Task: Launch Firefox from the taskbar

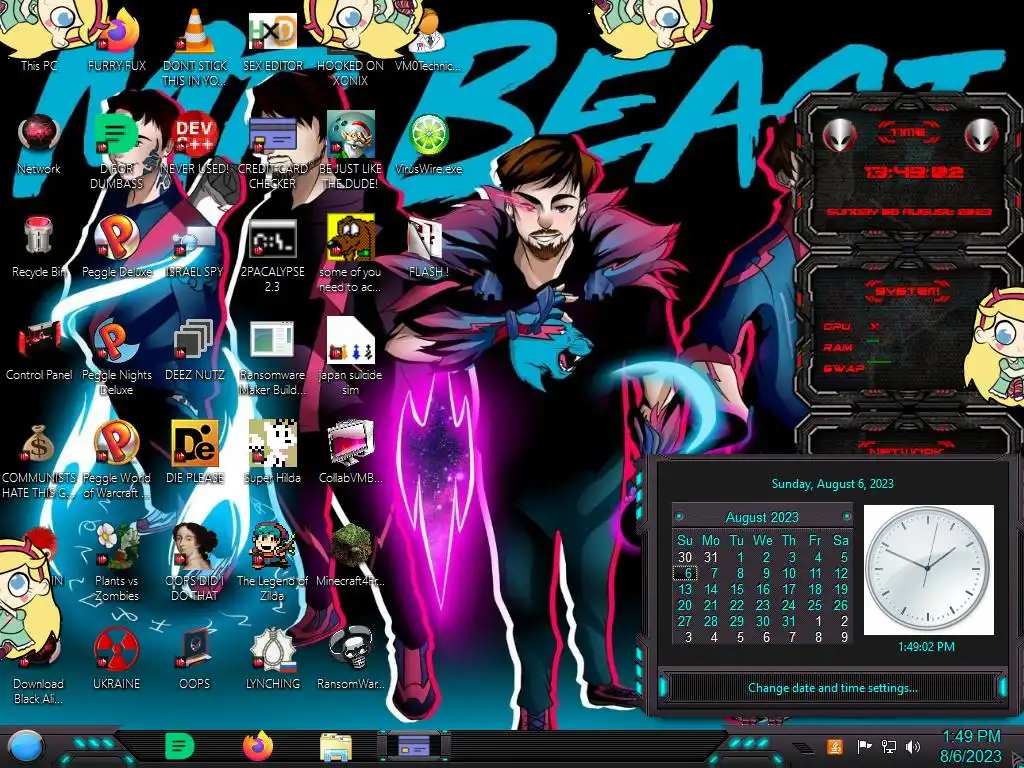Action: (x=258, y=746)
